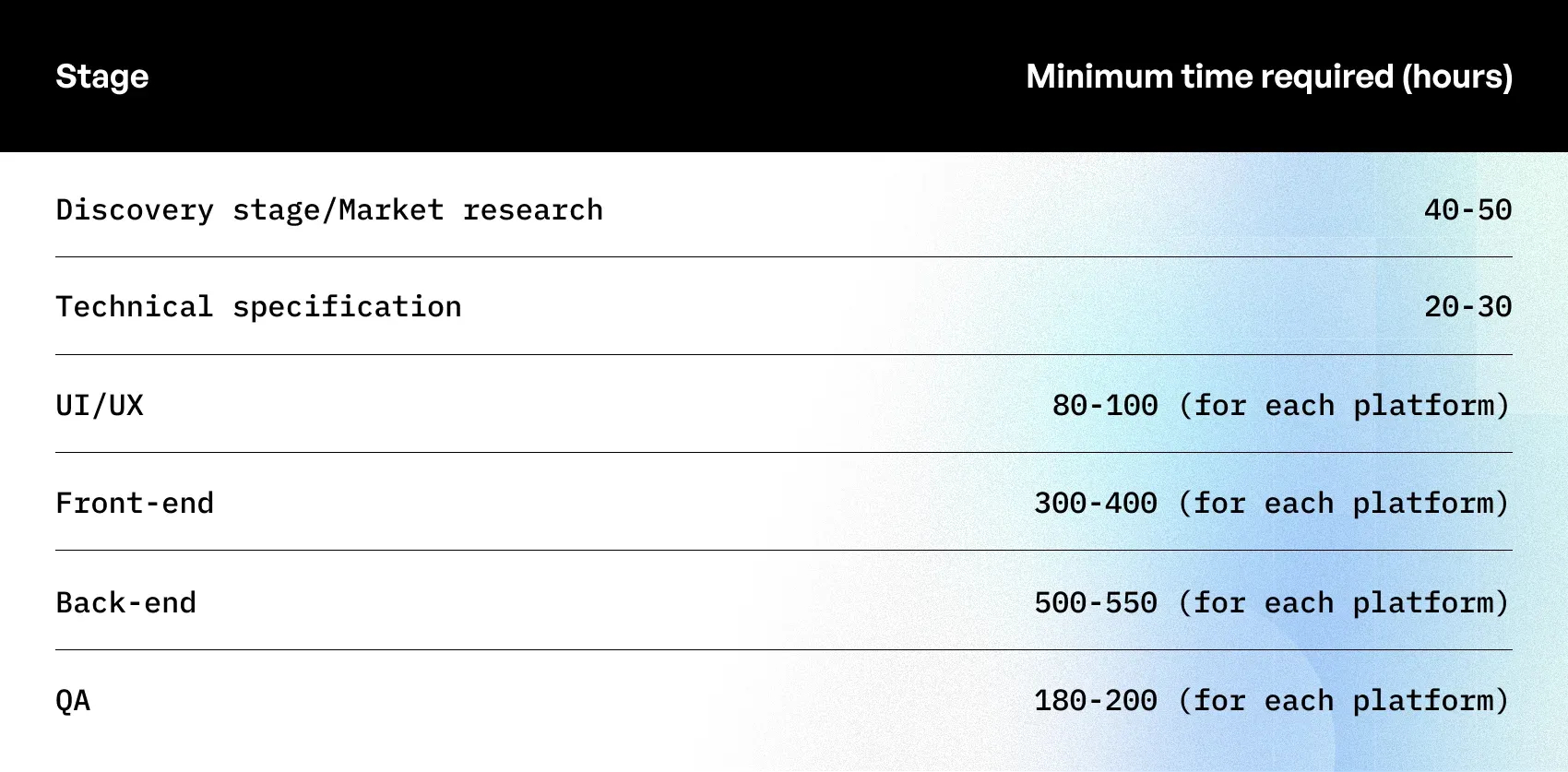Click the 500-550 (for each platform) value
The width and height of the screenshot is (1568, 772).
pos(1272,602)
